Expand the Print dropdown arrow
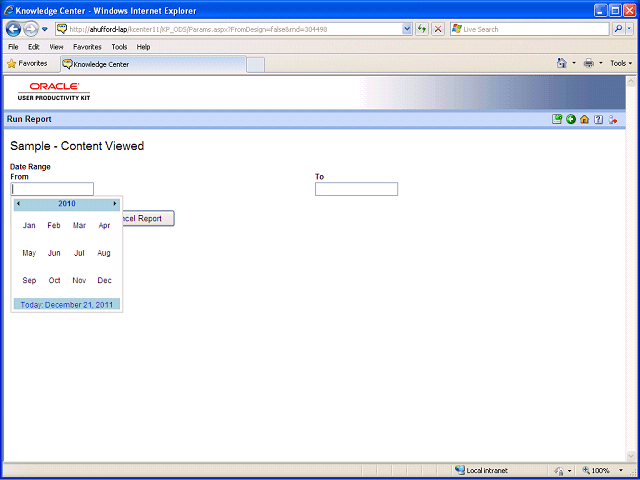 600,63
